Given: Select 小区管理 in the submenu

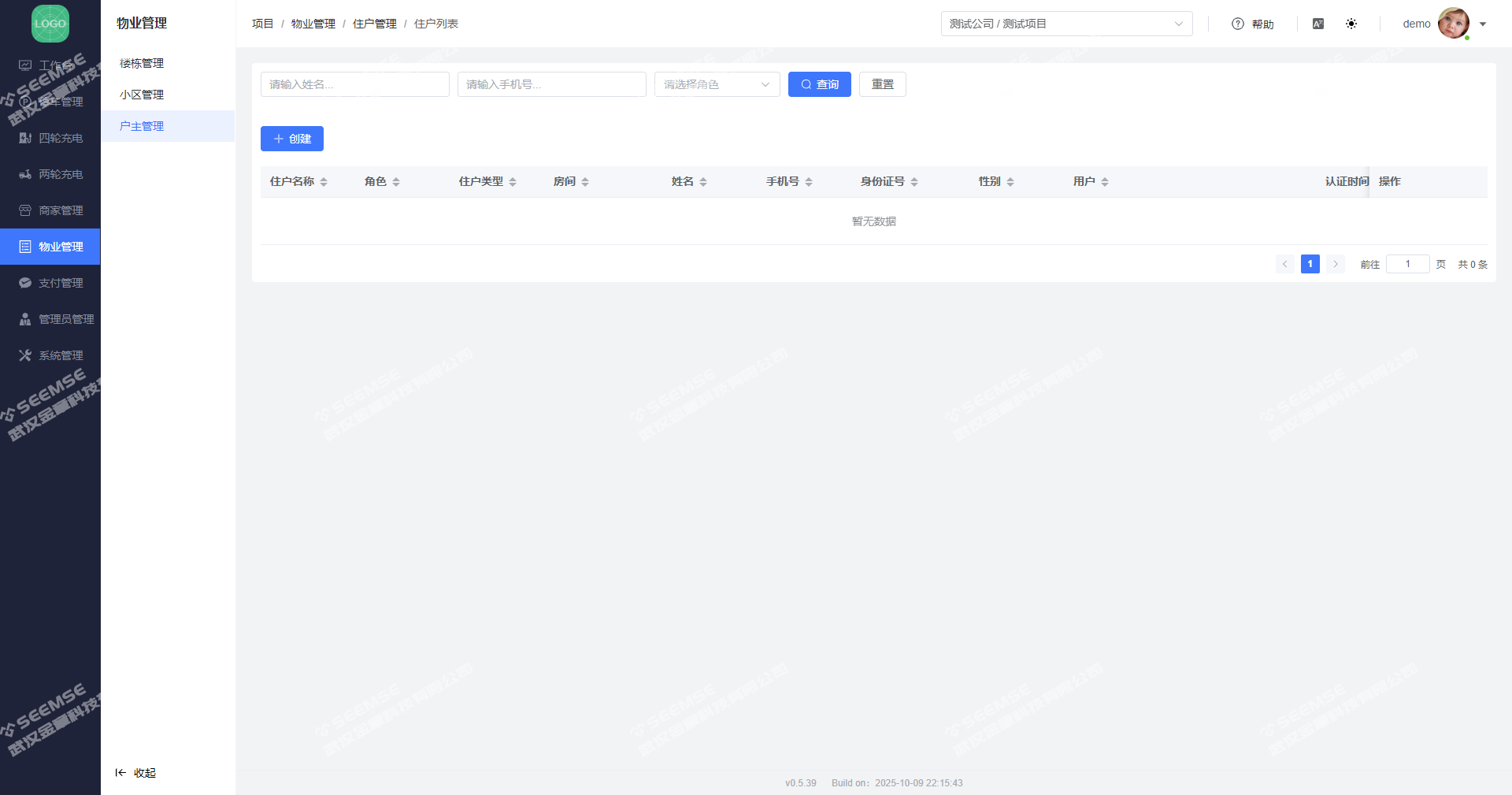Looking at the screenshot, I should point(142,95).
